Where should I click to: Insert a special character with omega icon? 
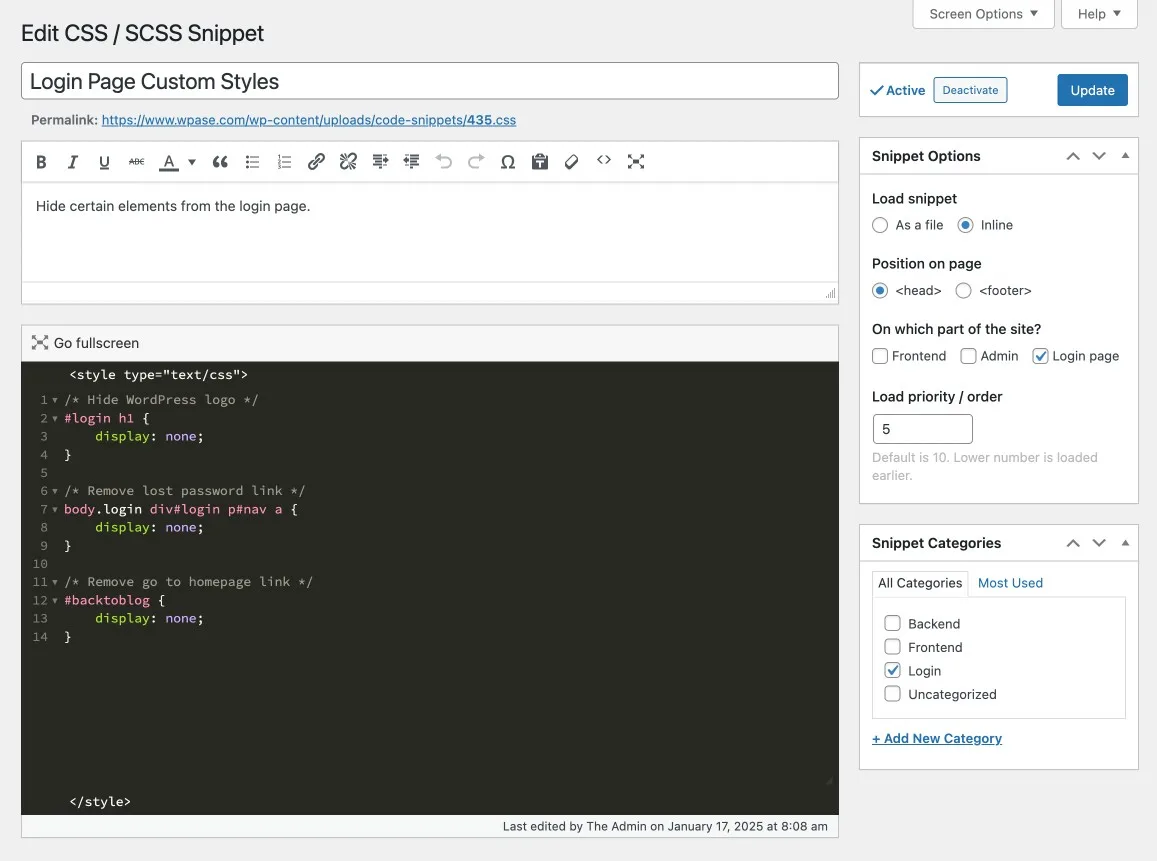coord(508,162)
